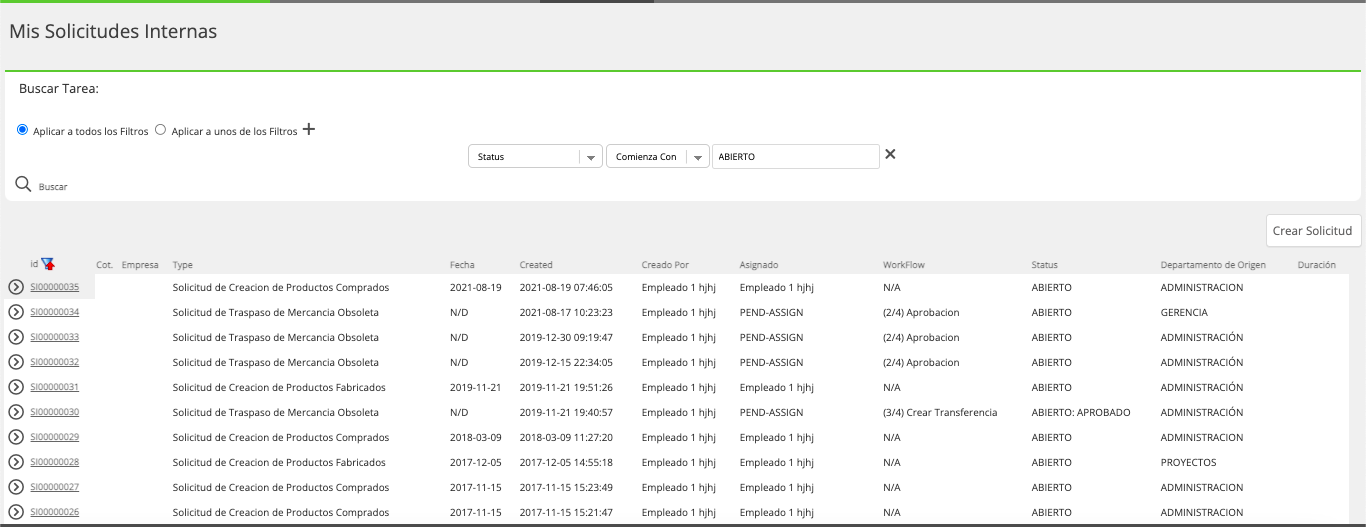Click the Empresa column header
1366x527 pixels.
point(140,265)
